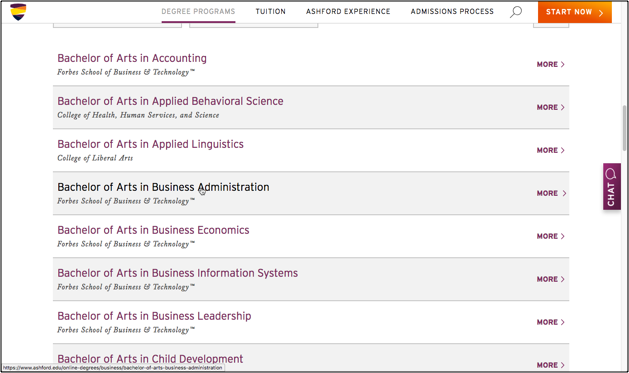Open Bachelor of Arts in Business Administration
629x373 pixels.
click(163, 187)
